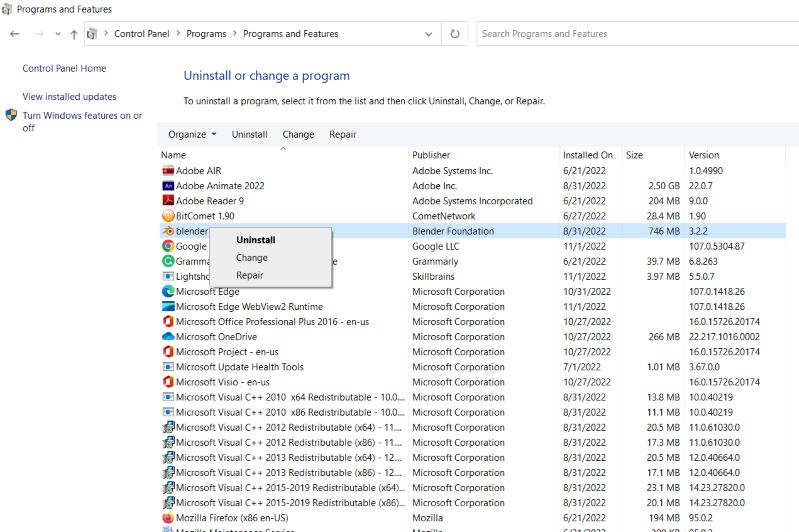The image size is (799, 532).
Task: Click Uninstall in the toolbar
Action: pos(250,135)
